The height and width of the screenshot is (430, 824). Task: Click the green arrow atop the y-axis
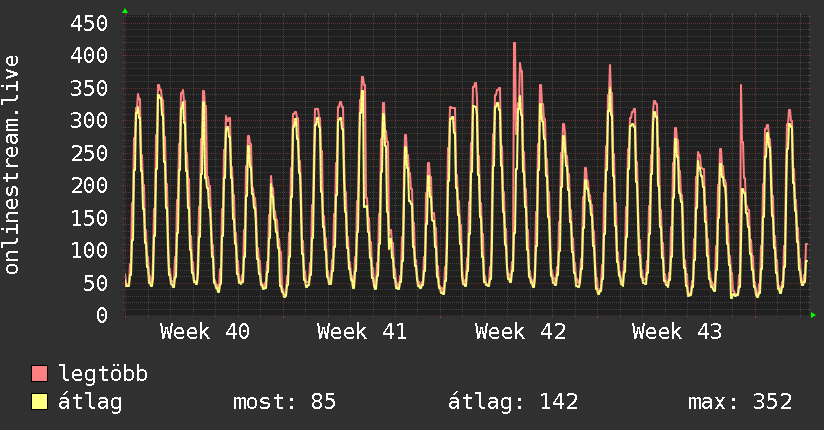tap(125, 11)
